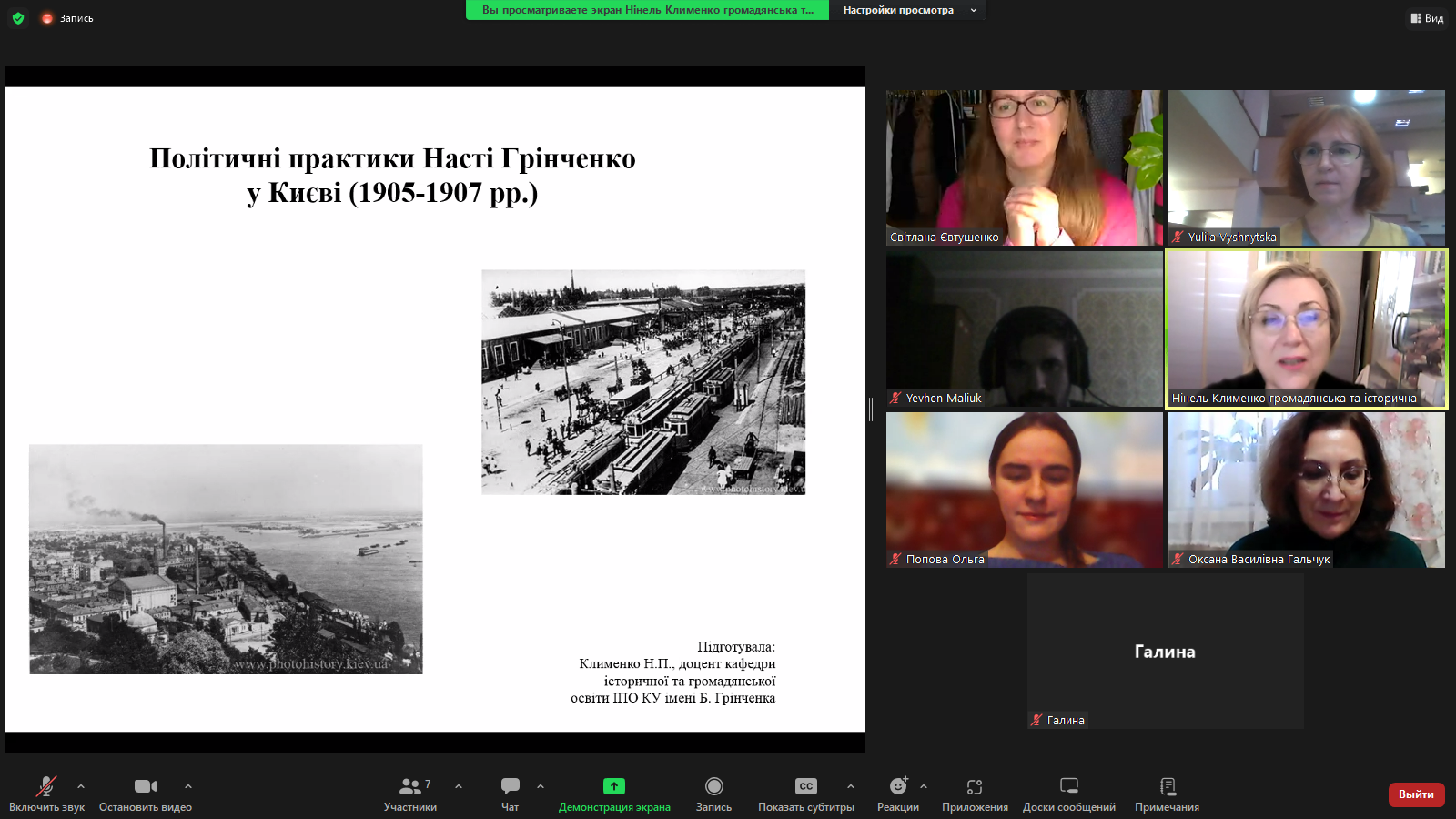Viewport: 1456px width, 819px height.
Task: Click the red Выйти button
Action: point(1416,794)
